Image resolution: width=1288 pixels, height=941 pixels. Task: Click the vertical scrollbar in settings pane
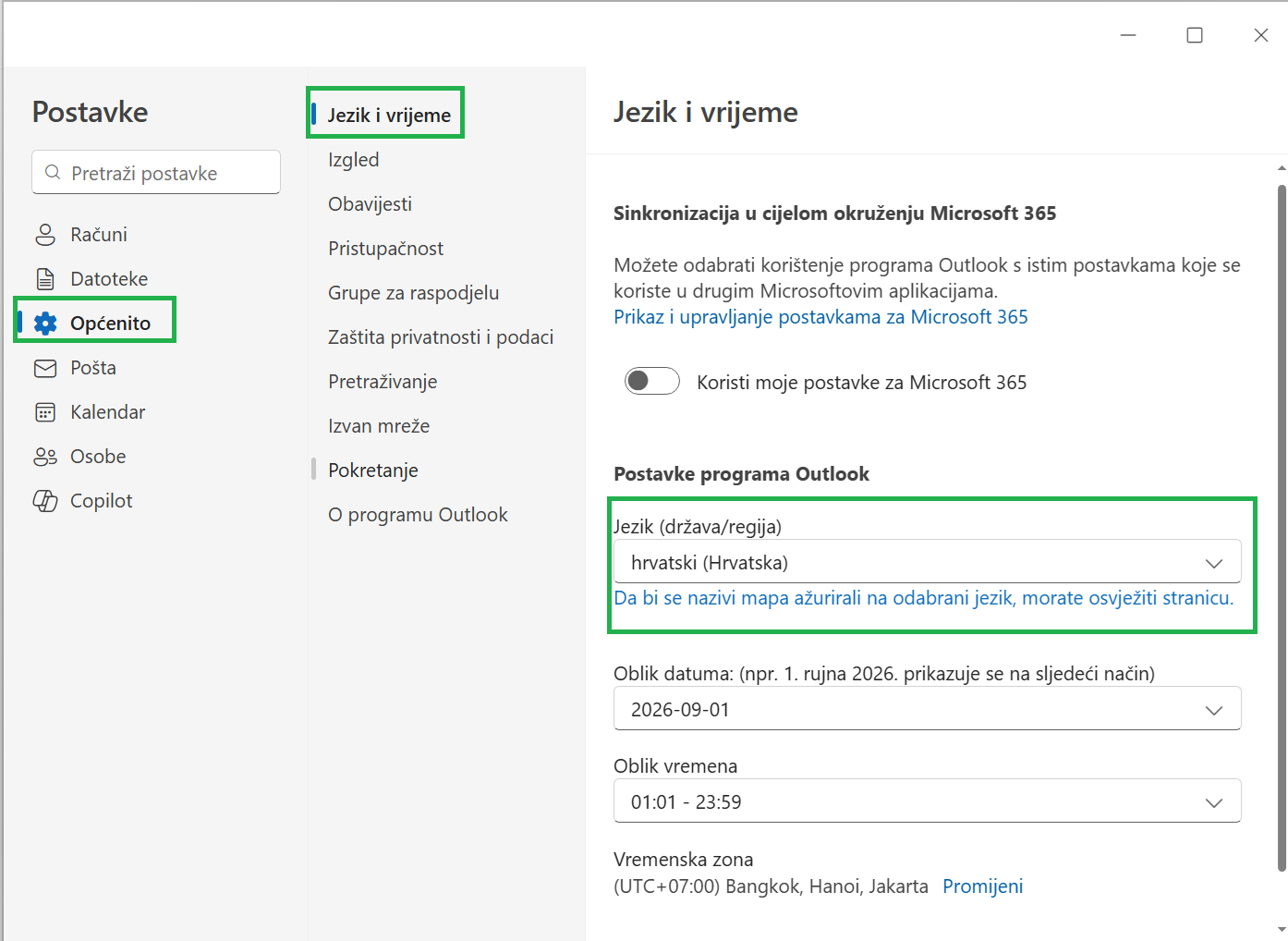pyautogui.click(x=1282, y=528)
